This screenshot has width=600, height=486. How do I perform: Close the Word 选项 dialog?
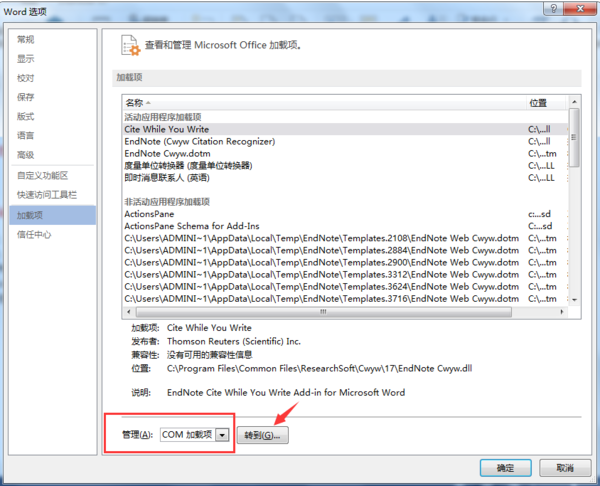click(x=580, y=8)
